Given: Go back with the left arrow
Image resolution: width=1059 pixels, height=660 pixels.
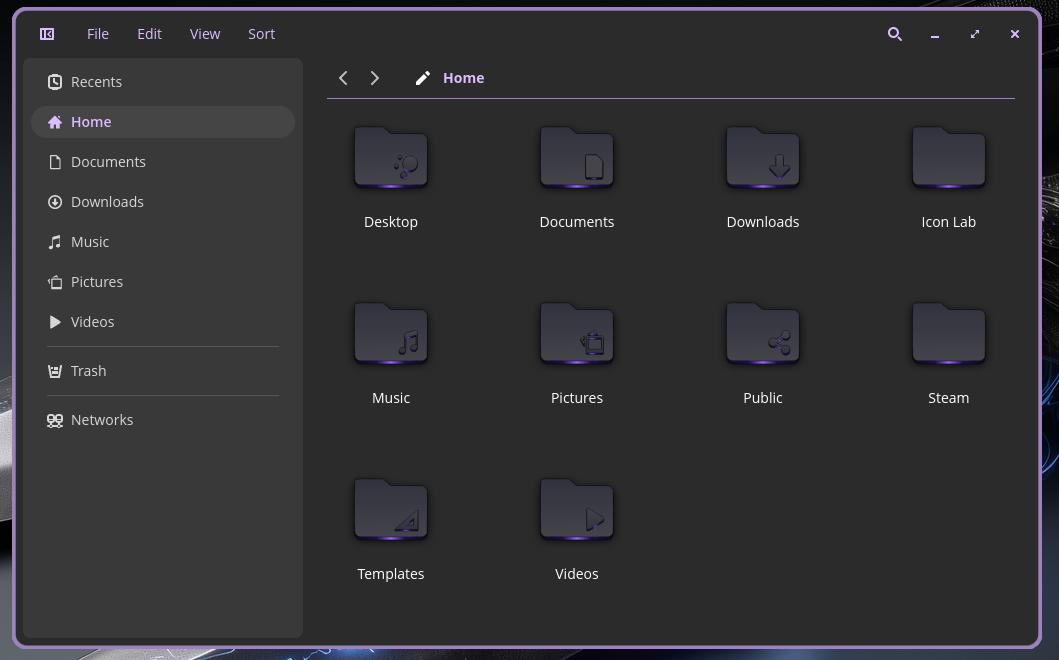Looking at the screenshot, I should click(343, 78).
